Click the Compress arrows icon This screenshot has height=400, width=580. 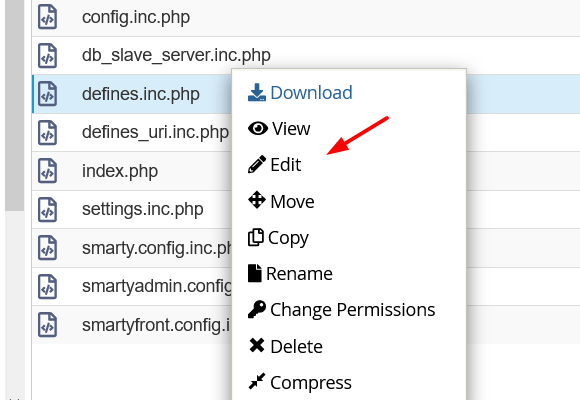[x=257, y=381]
